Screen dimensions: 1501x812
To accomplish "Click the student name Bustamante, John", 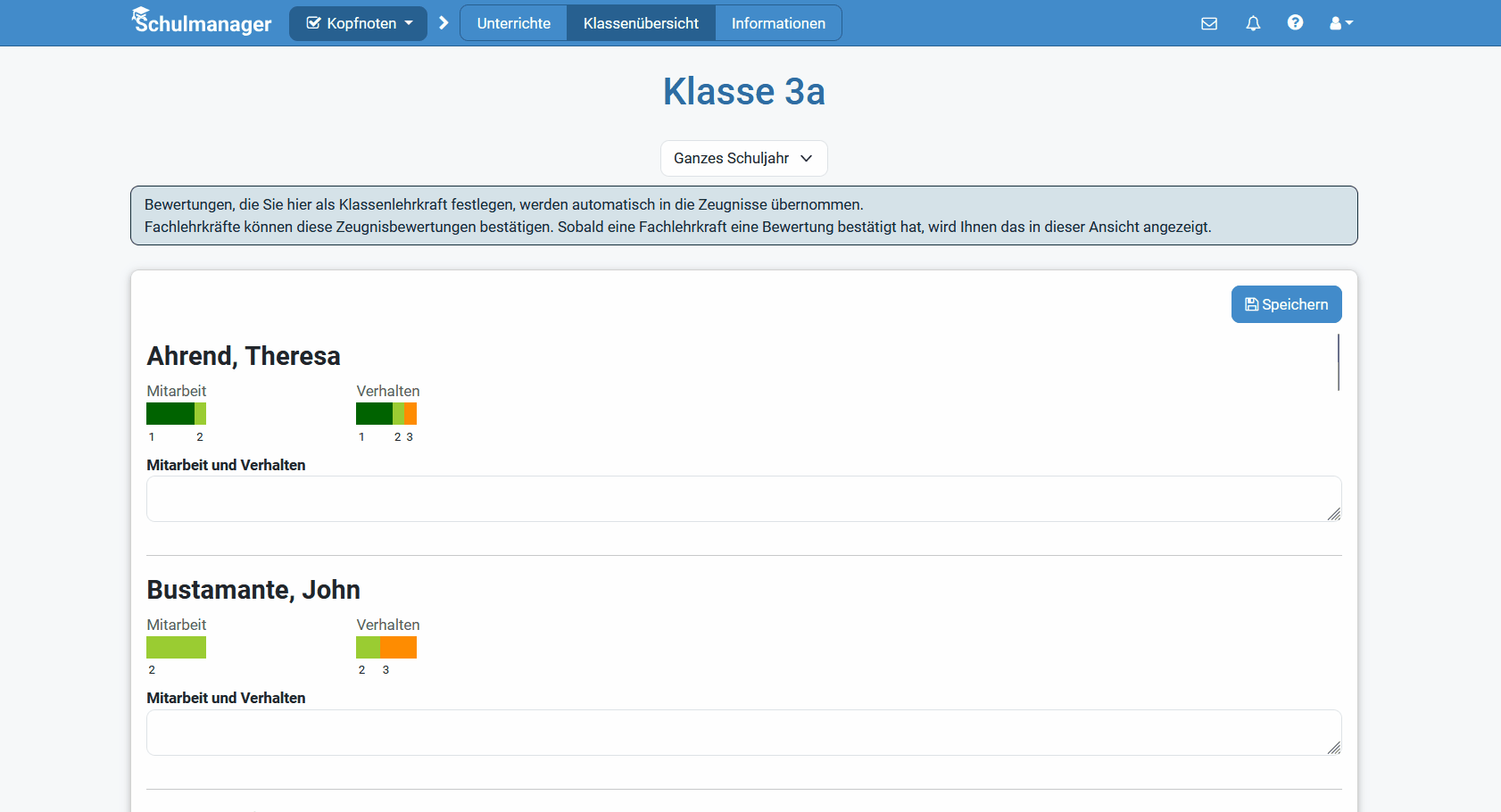I will click(253, 590).
